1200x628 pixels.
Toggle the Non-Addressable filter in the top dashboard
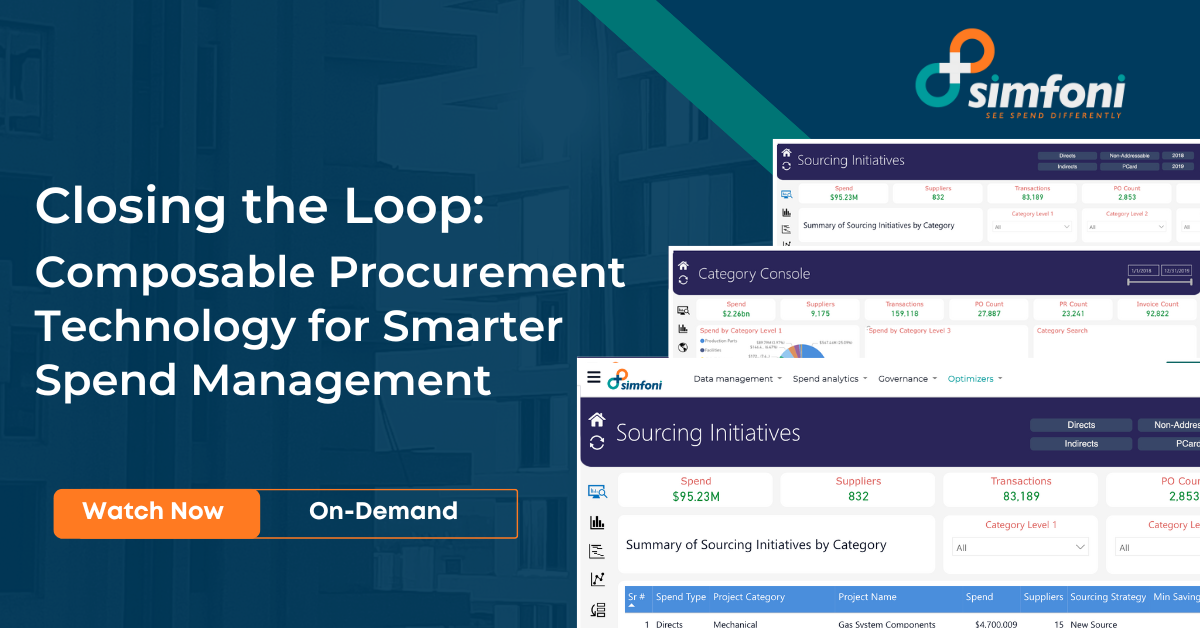coord(1130,156)
